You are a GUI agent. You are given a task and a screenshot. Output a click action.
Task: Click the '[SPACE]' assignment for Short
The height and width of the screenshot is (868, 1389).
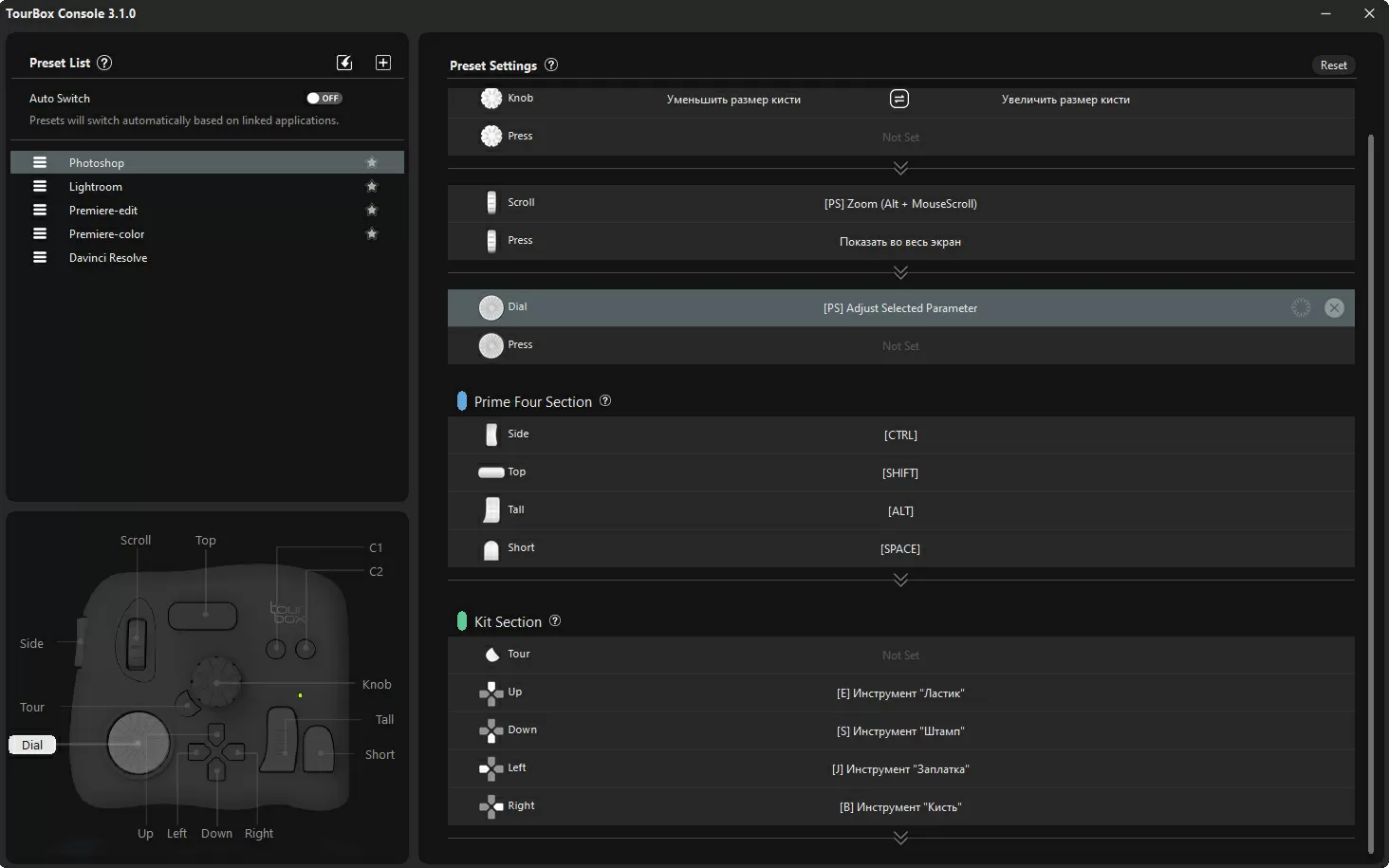(900, 548)
